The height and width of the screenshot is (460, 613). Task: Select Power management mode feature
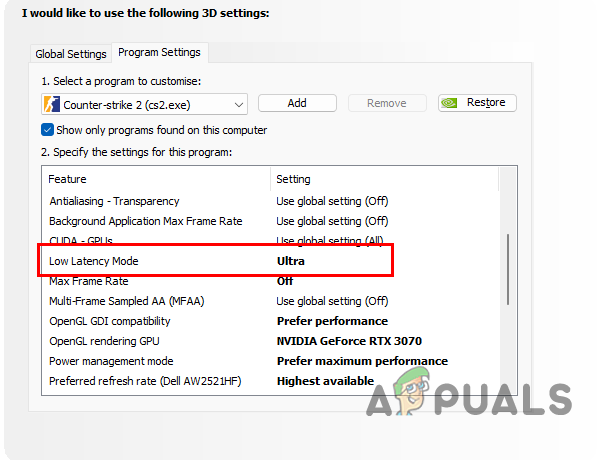click(111, 361)
